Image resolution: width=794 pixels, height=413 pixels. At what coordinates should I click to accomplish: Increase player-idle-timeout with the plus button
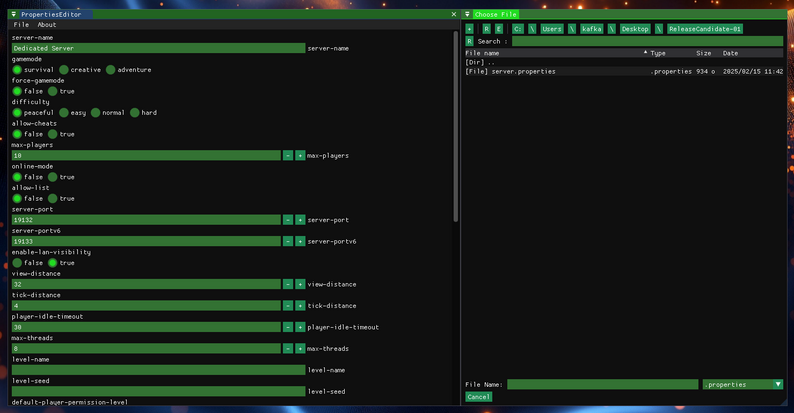coord(300,327)
